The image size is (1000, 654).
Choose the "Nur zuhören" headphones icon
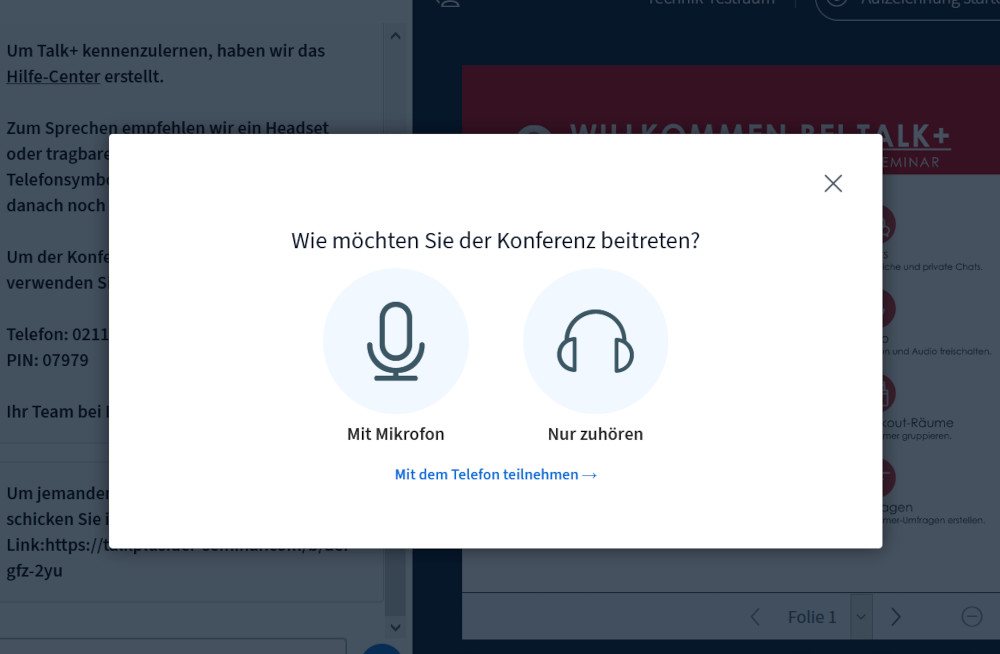[x=595, y=341]
